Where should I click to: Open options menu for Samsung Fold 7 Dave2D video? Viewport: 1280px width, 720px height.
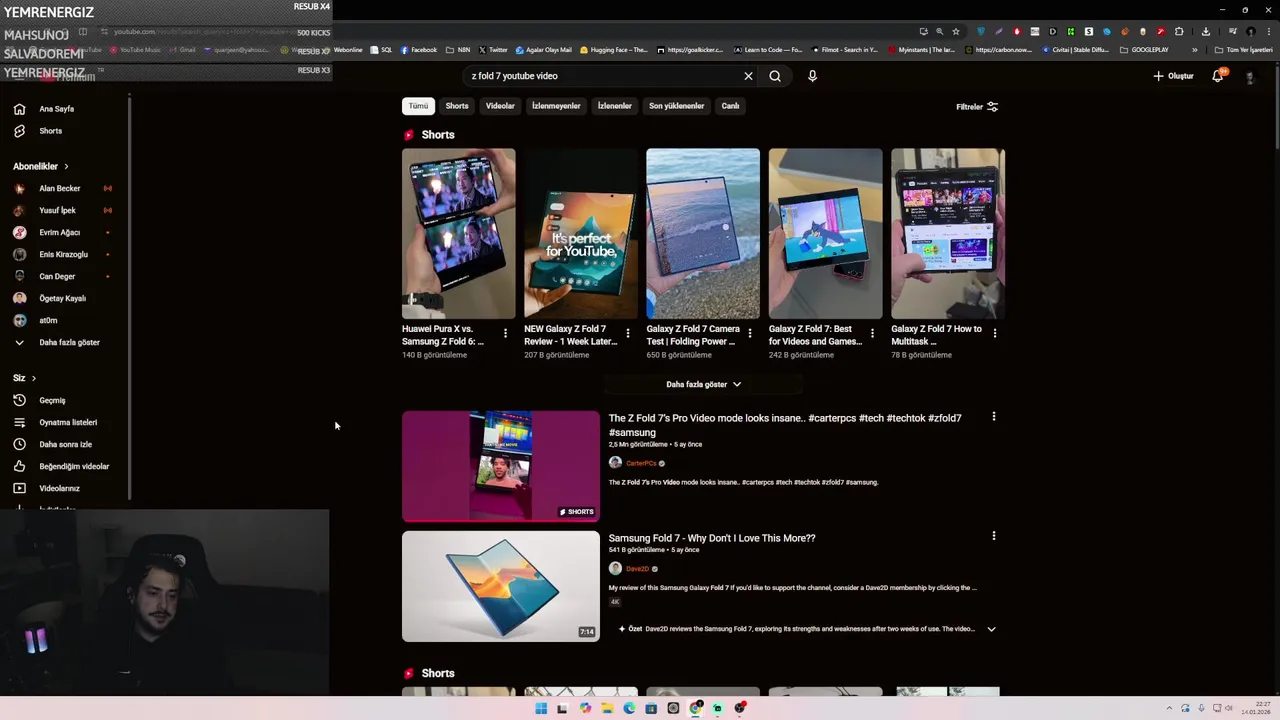[x=993, y=536]
